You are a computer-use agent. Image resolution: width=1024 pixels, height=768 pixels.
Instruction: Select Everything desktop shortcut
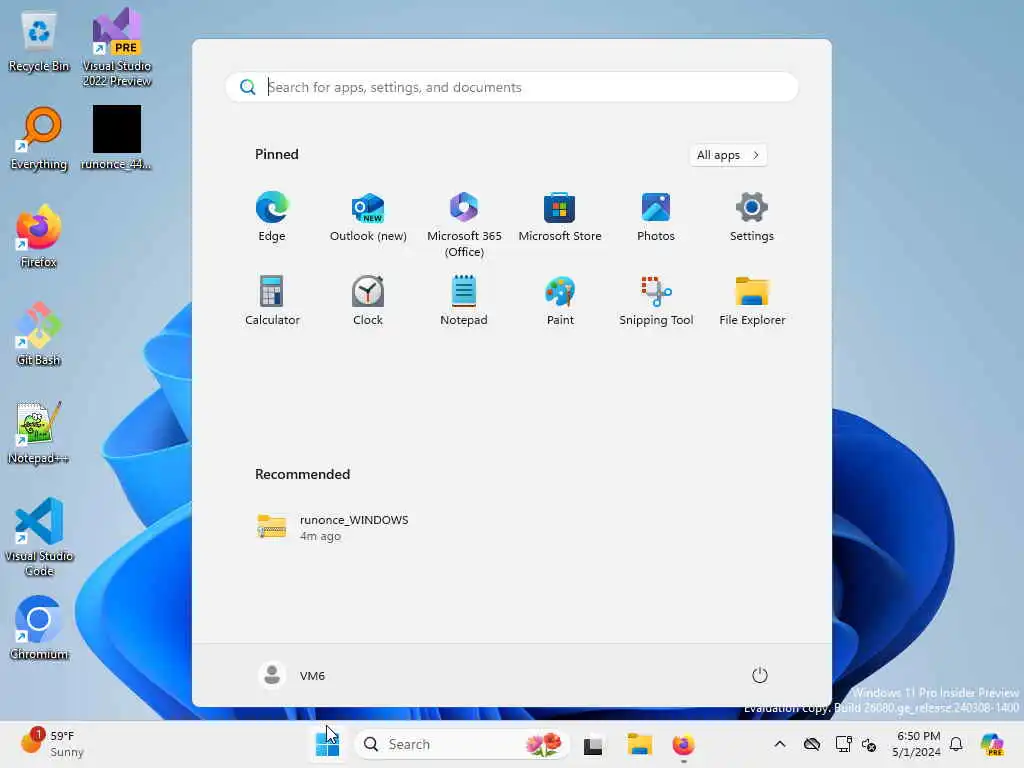click(39, 139)
